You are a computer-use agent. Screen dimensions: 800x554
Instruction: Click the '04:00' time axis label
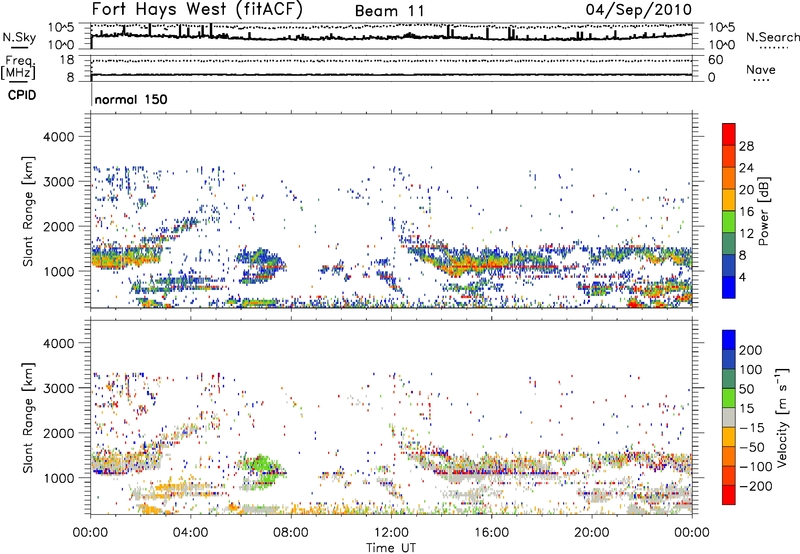pos(190,533)
